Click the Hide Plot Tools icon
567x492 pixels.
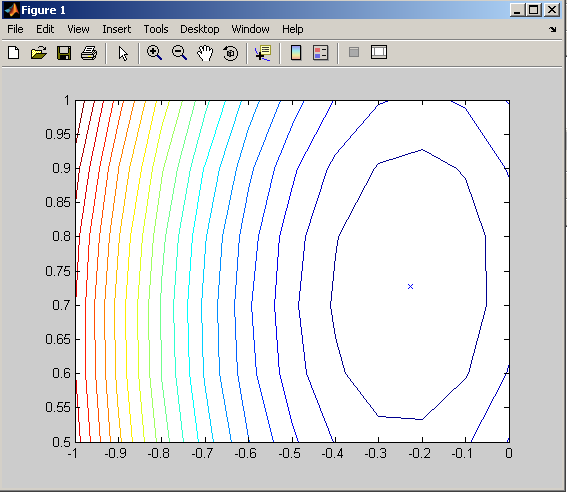click(x=354, y=52)
